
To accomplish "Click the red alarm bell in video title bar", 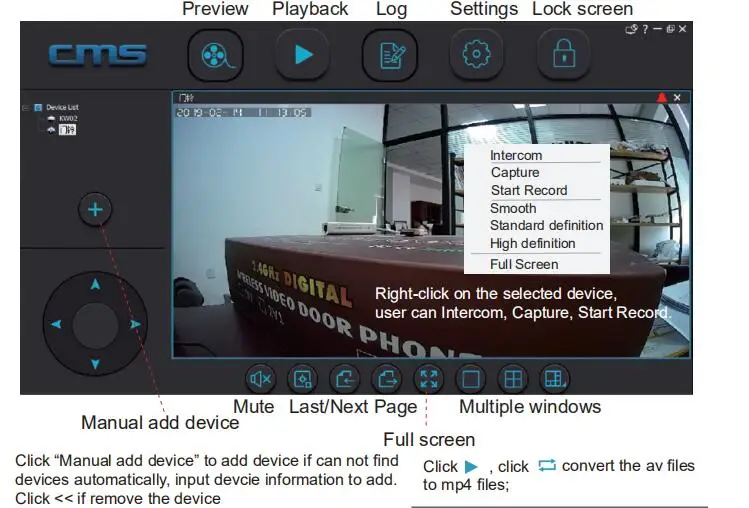I will click(662, 97).
